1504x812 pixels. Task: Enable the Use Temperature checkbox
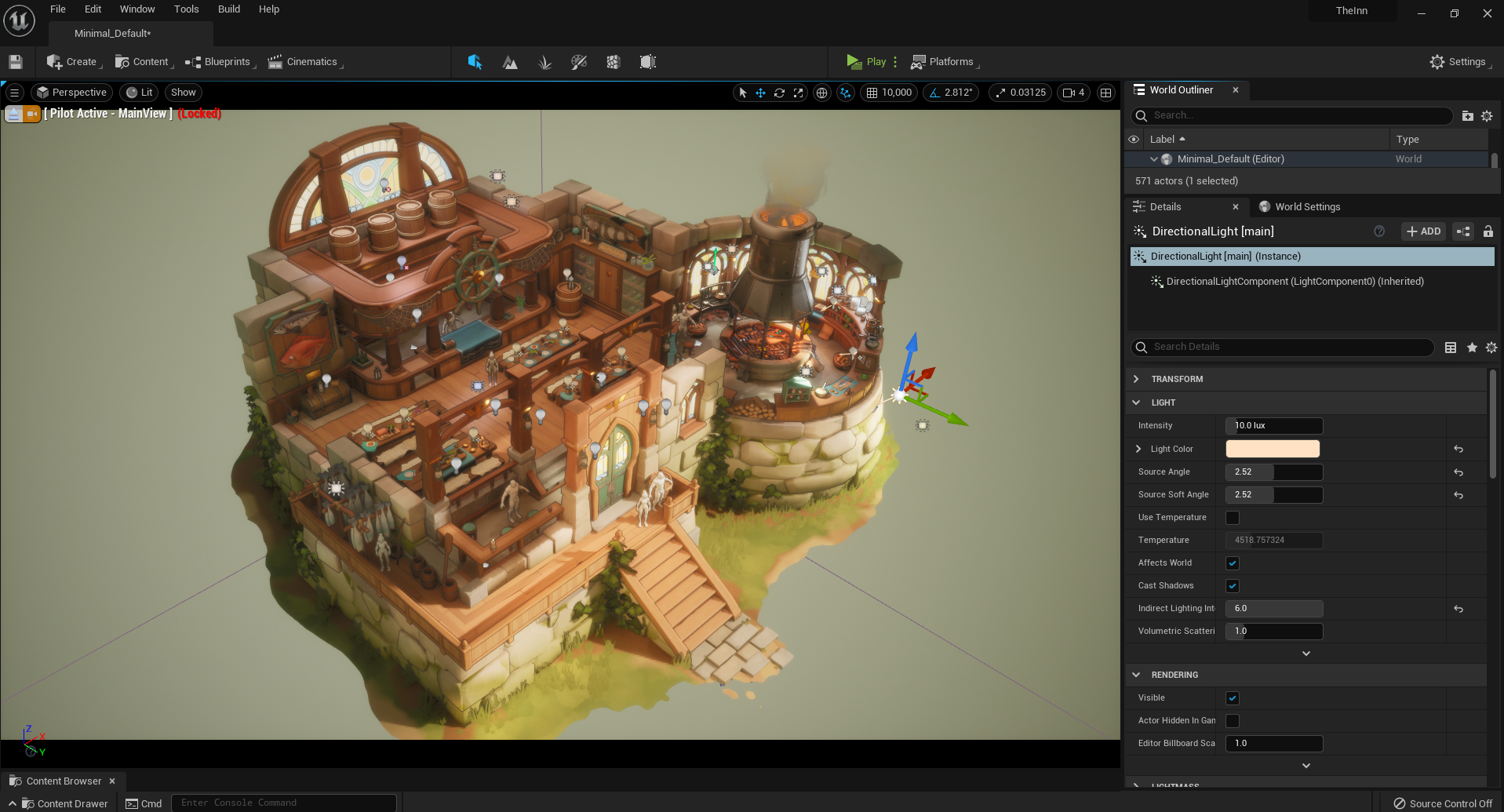[1233, 518]
